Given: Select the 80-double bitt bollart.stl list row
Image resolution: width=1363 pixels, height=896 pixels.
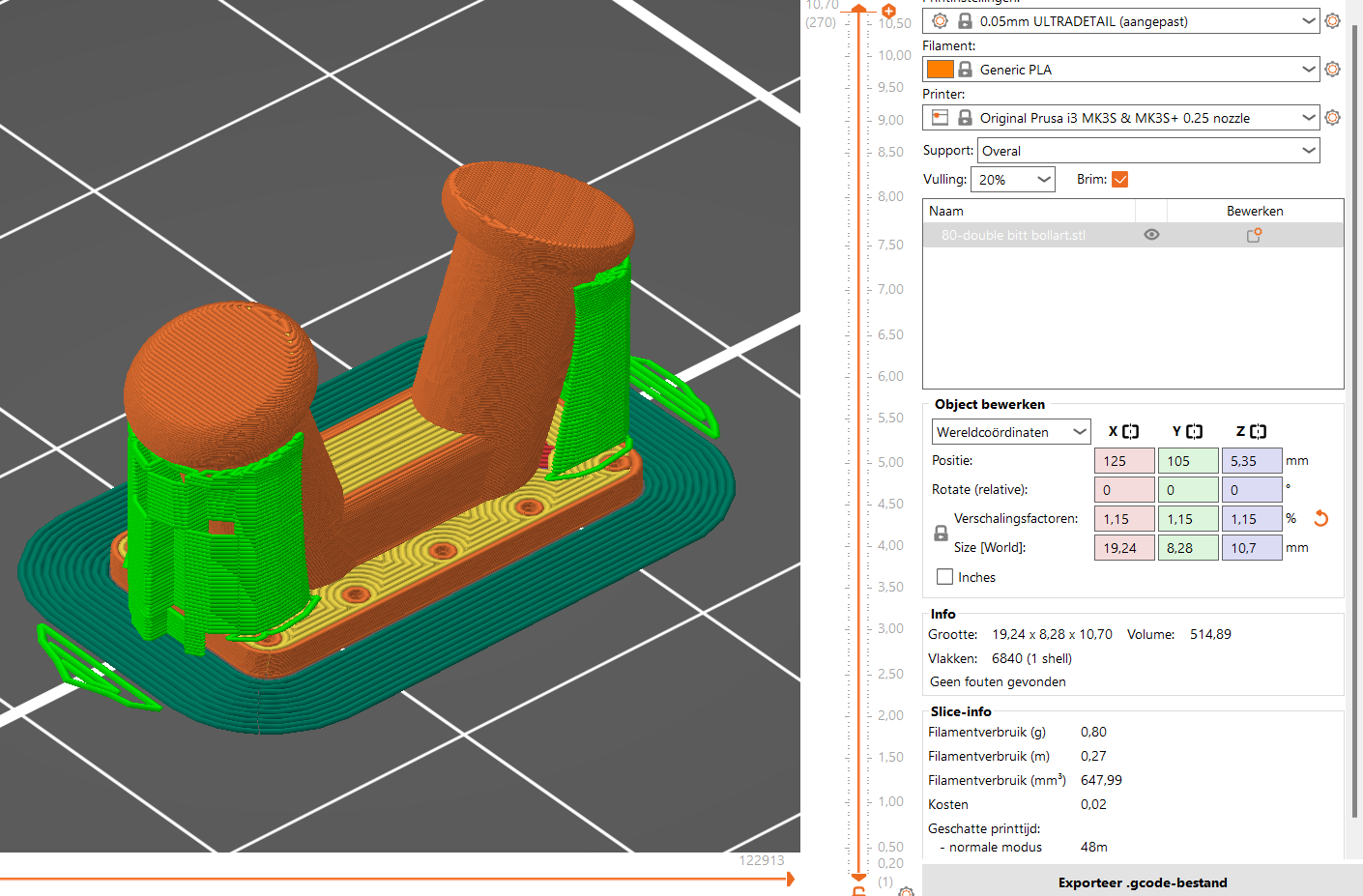Looking at the screenshot, I should [x=1133, y=235].
